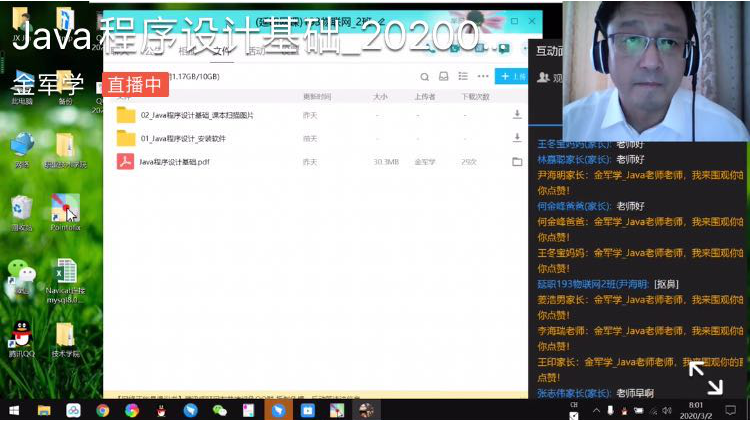
Task: Switch file list view mode icon
Action: (x=463, y=76)
